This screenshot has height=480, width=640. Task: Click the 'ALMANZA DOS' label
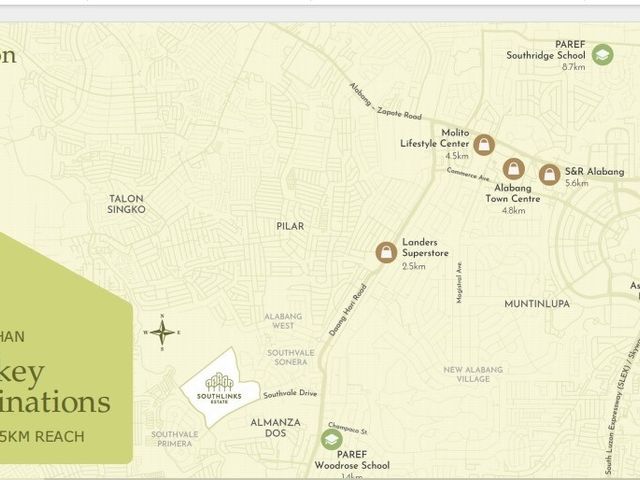(x=276, y=428)
